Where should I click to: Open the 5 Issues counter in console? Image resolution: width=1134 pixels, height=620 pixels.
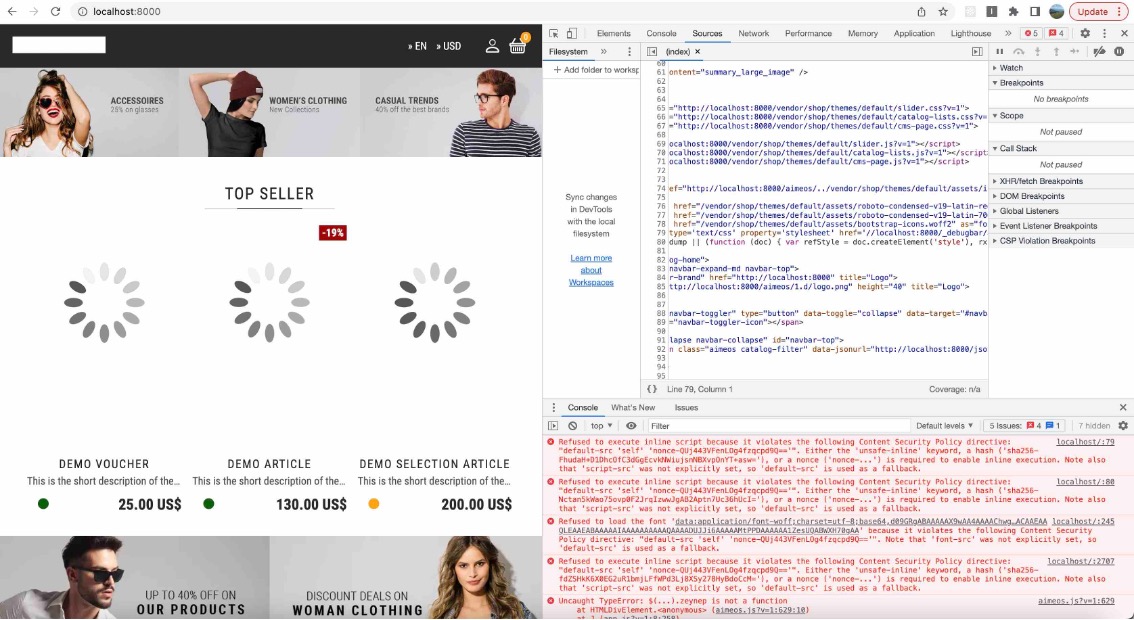1024,426
